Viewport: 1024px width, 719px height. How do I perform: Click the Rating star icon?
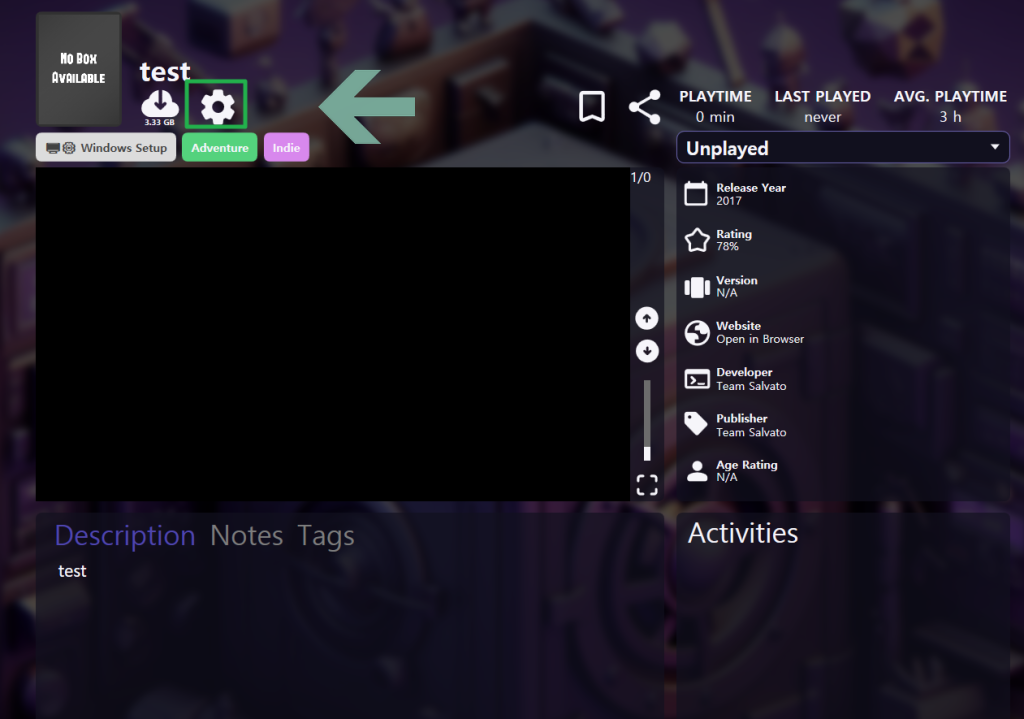pos(697,240)
